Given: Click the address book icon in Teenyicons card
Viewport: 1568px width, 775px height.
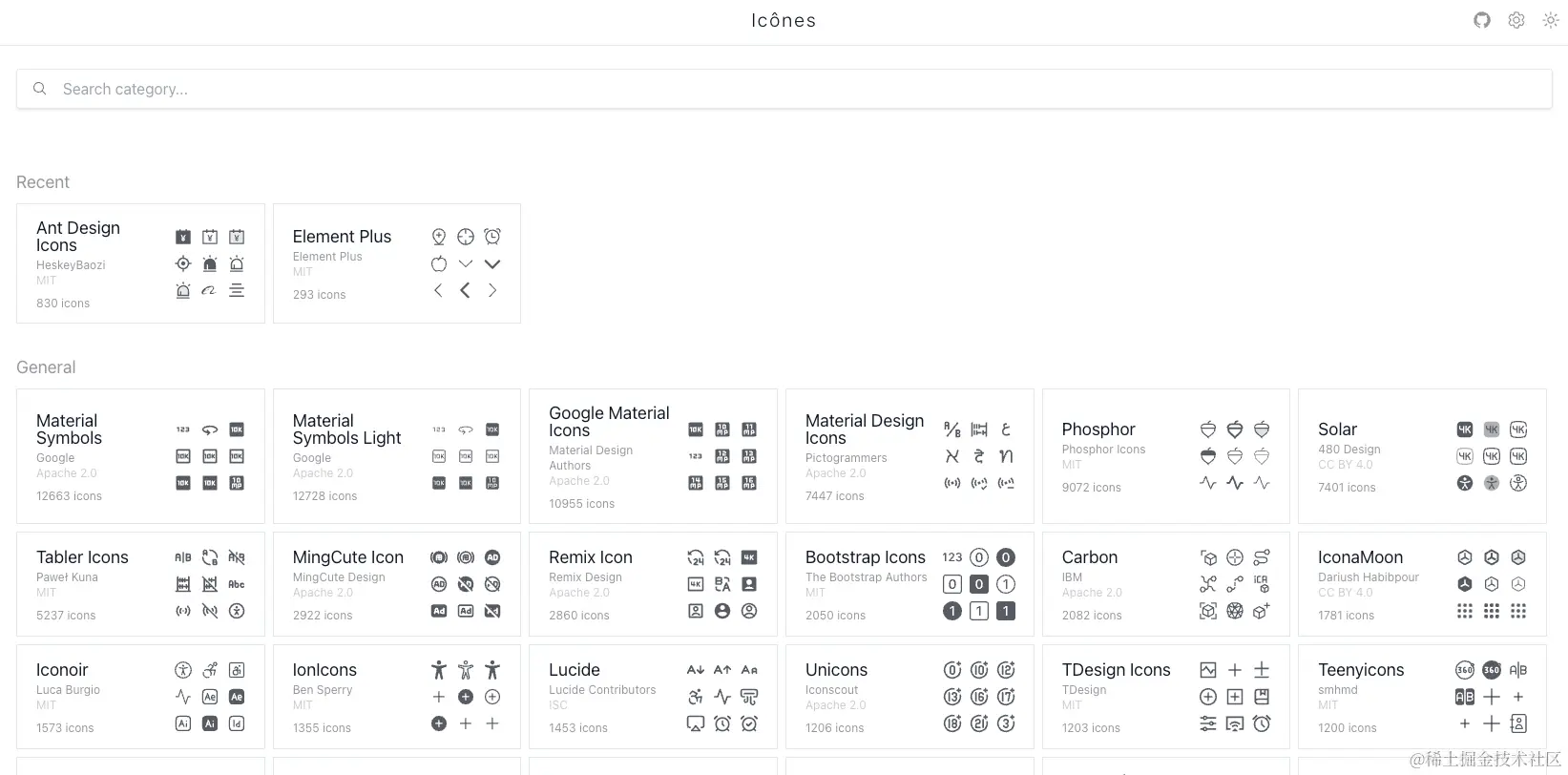Looking at the screenshot, I should pos(1518,723).
